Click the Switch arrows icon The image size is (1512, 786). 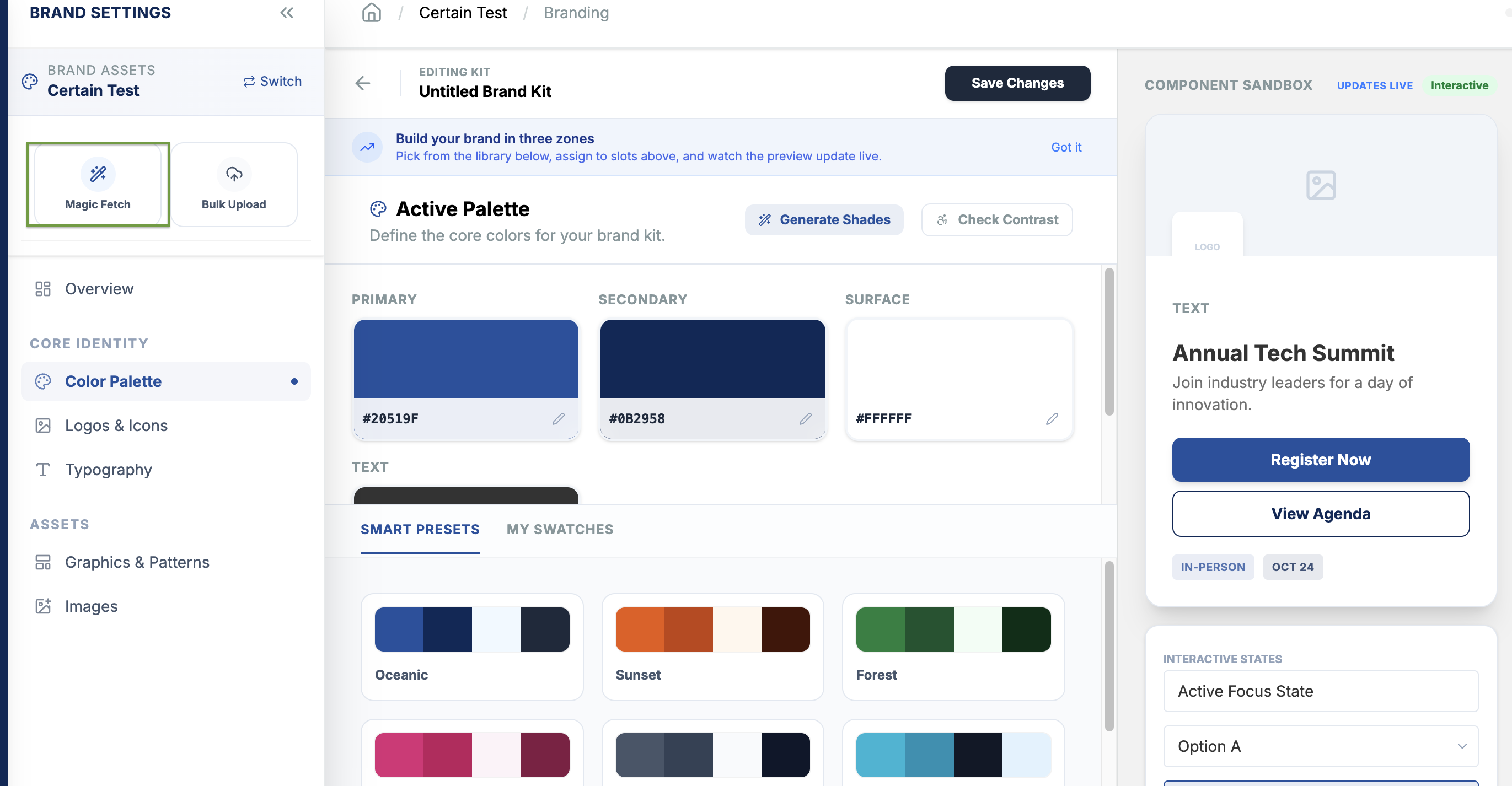coord(249,82)
